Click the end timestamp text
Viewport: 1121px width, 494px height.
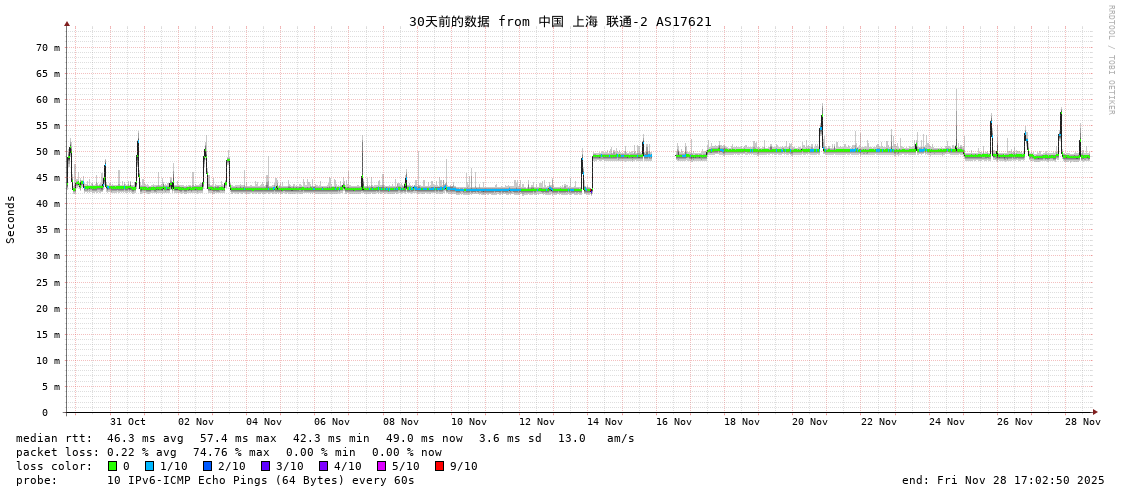1003,480
